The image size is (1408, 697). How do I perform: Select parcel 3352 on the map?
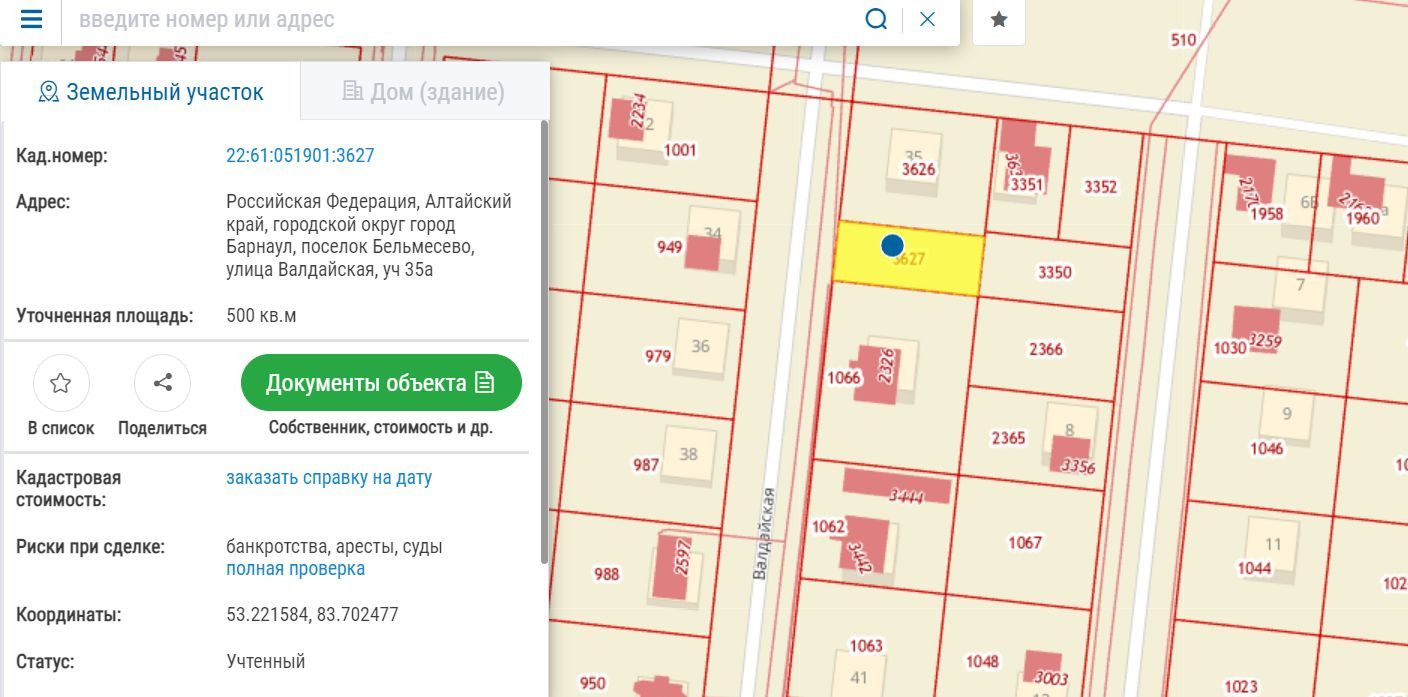coord(1100,187)
